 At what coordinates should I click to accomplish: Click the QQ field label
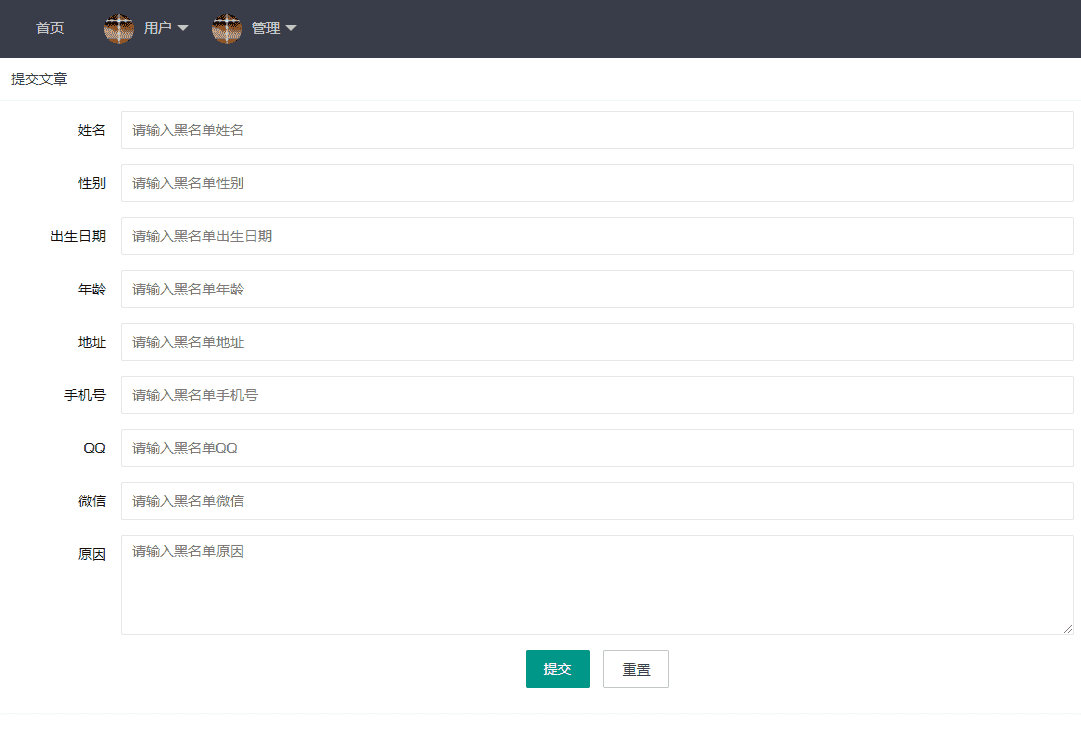pyautogui.click(x=94, y=448)
